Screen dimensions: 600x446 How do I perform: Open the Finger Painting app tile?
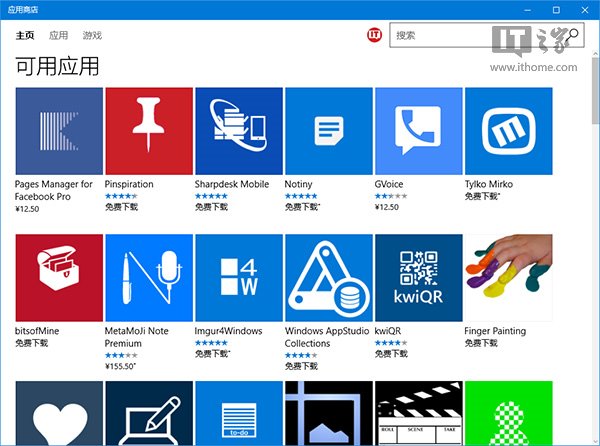(x=509, y=278)
